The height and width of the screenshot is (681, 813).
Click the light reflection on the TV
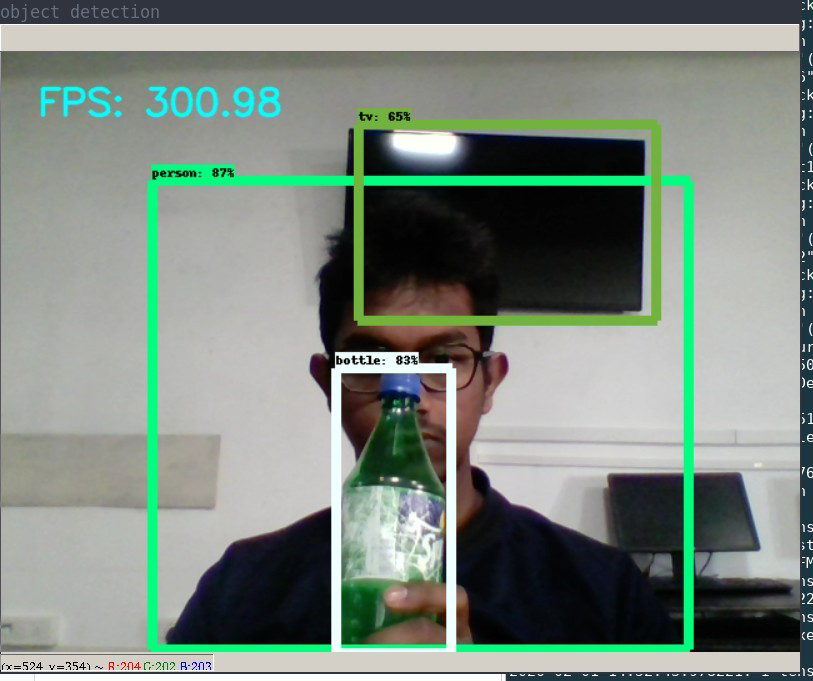425,142
